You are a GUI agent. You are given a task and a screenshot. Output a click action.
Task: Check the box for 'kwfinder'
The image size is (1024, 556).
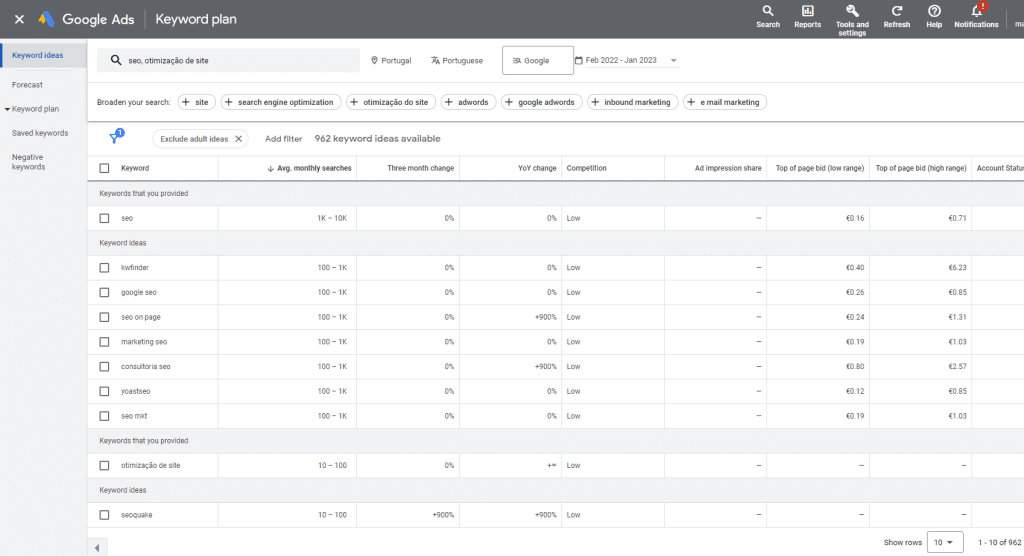104,268
